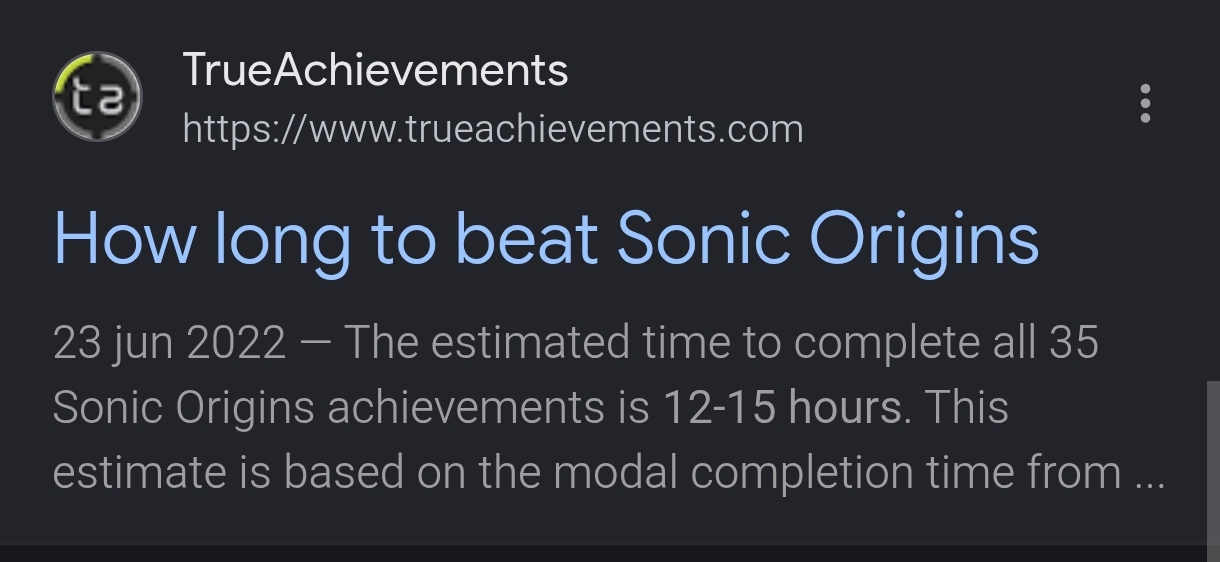Click 'Sonic Origins achievements is' in the snippet
The height and width of the screenshot is (562, 1220).
351,408
